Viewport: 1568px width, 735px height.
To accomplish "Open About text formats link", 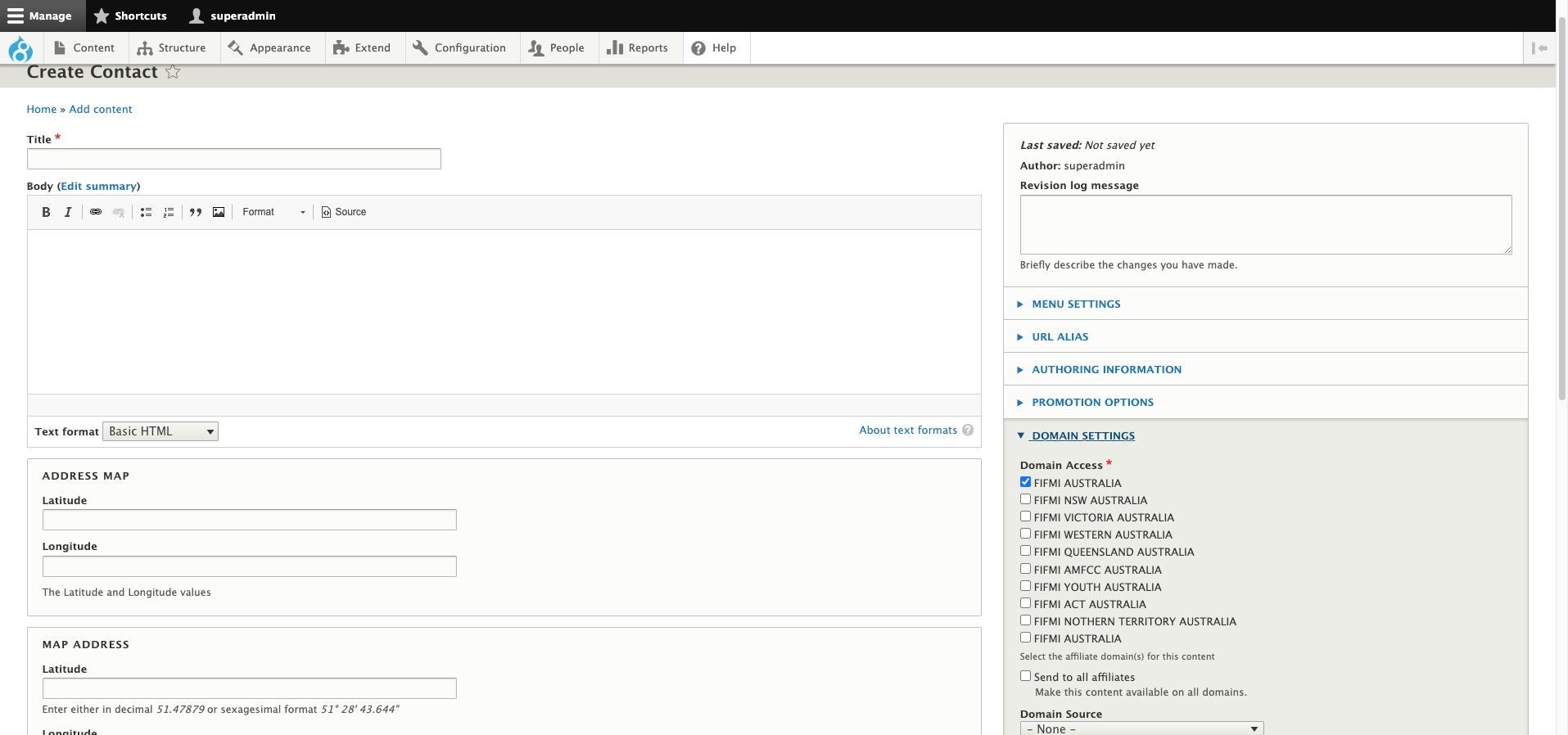I will pos(907,431).
